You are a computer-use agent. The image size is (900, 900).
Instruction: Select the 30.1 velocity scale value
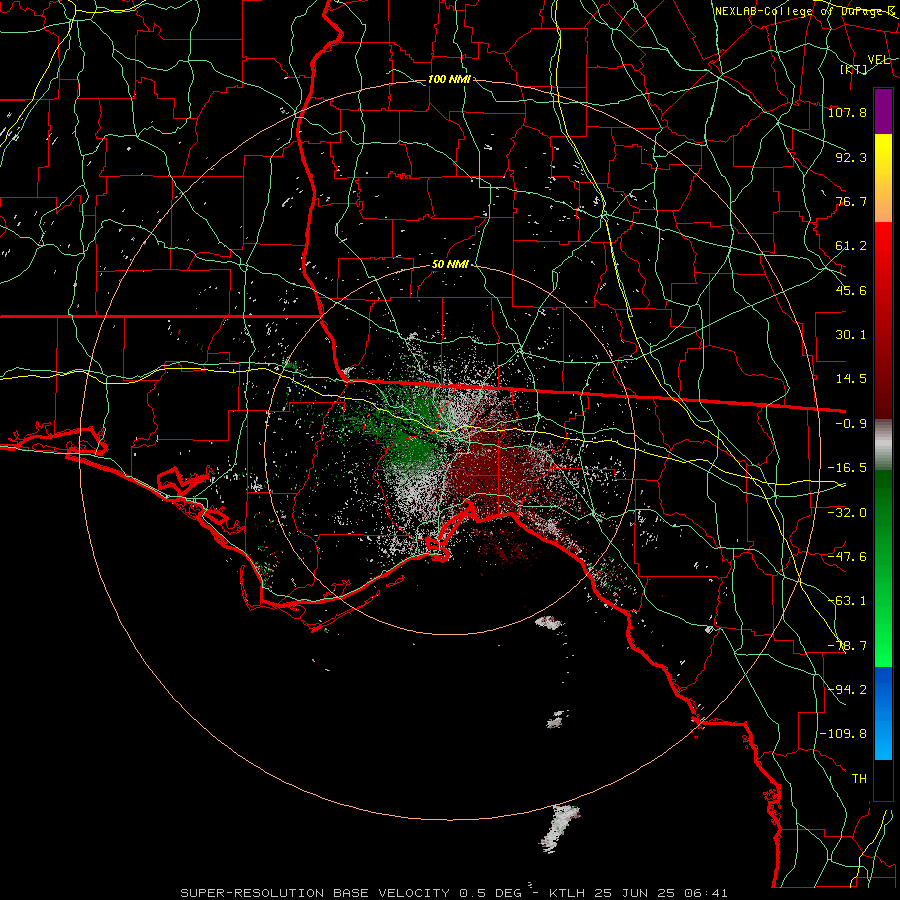[851, 335]
